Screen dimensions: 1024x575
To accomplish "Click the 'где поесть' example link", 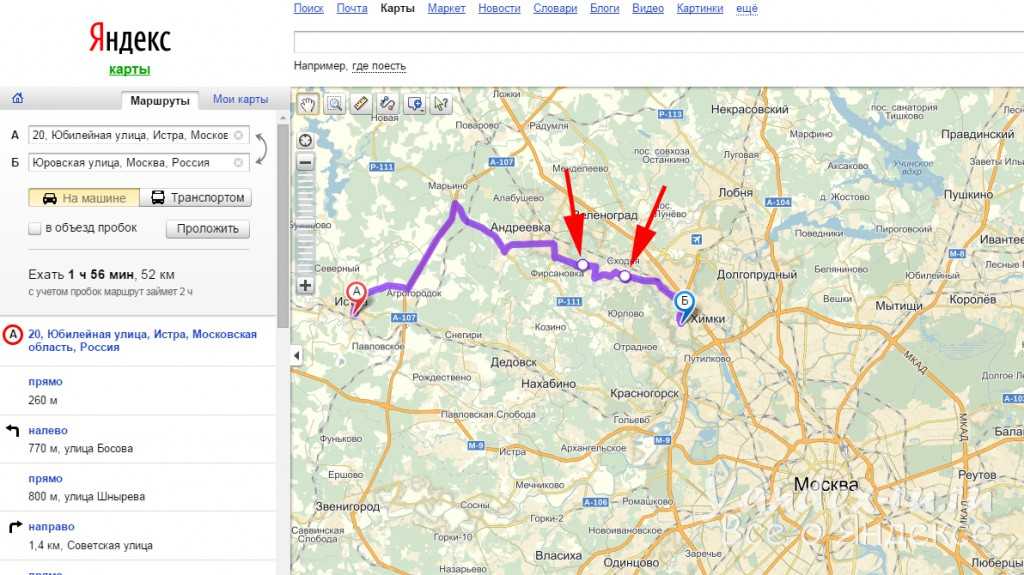I will pos(379,66).
